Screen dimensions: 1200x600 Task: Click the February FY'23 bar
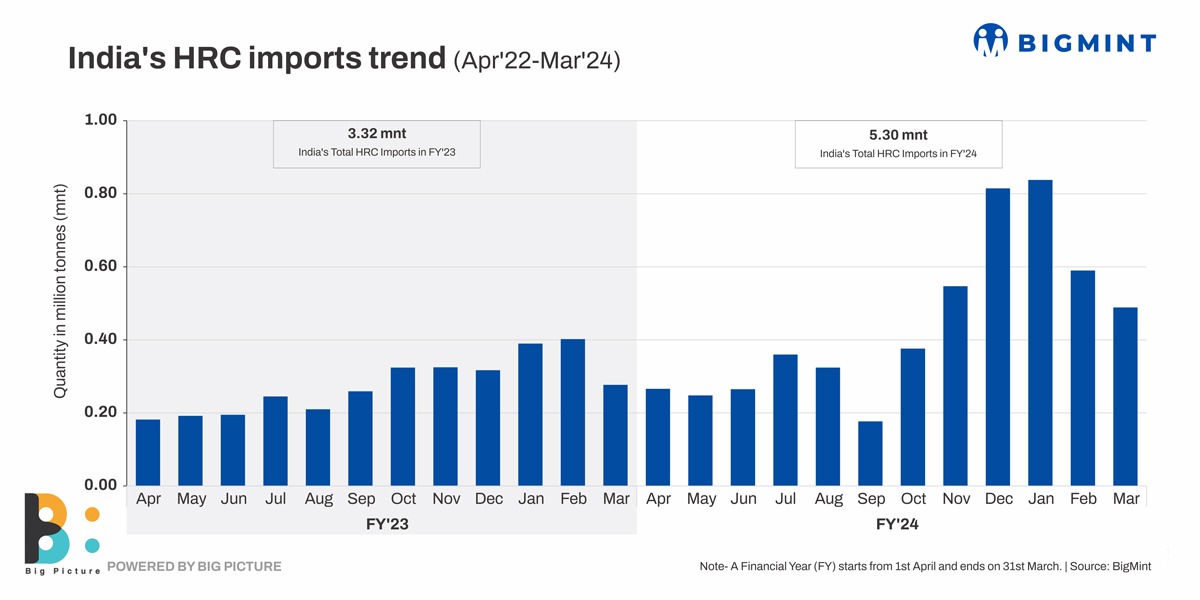click(x=573, y=412)
